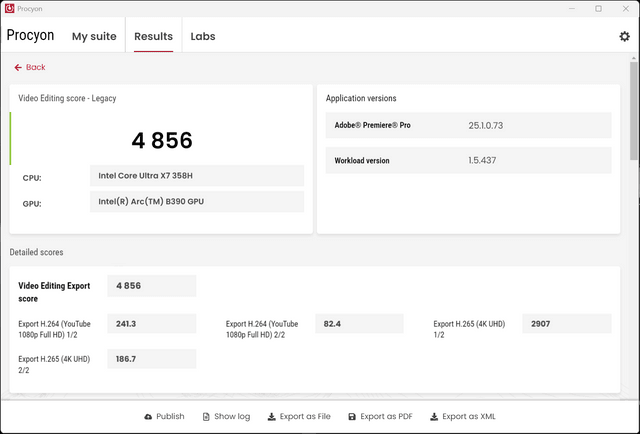This screenshot has width=640, height=434.
Task: Minimize the Procyon window
Action: click(572, 9)
